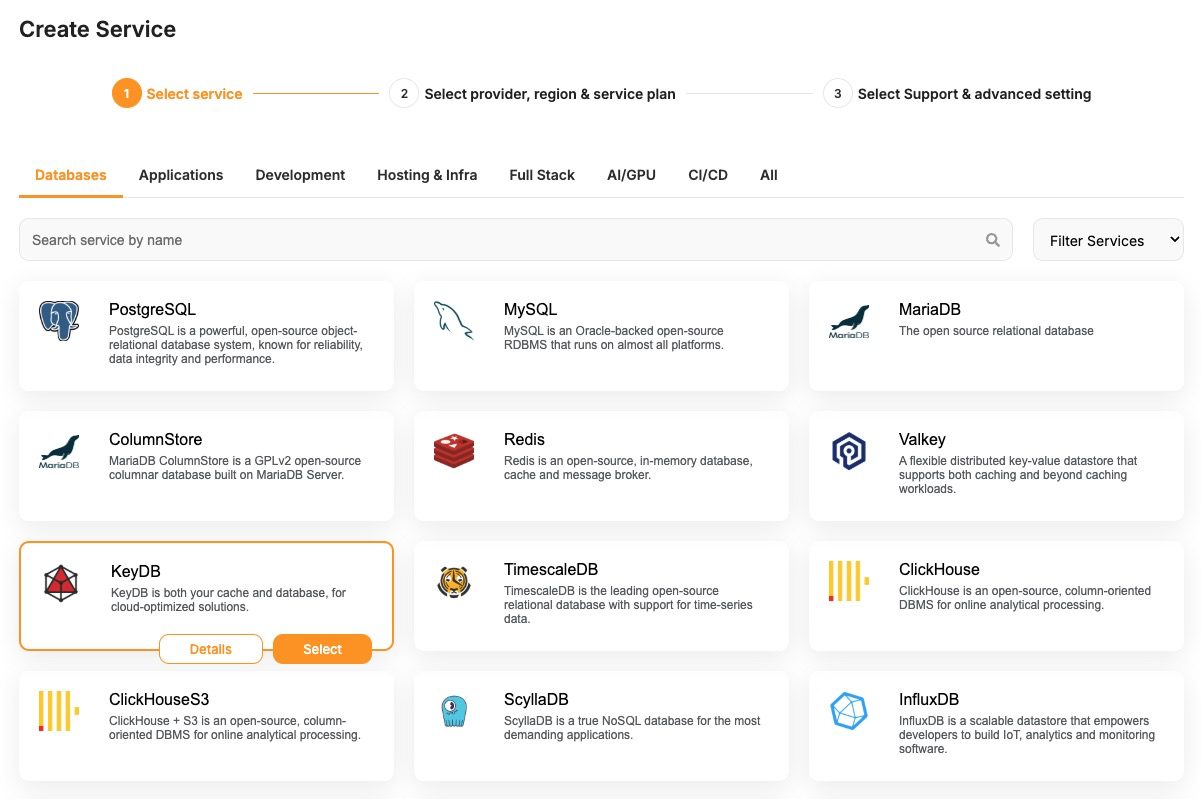The width and height of the screenshot is (1201, 799).
Task: Click the MySQL dolphin logo
Action: point(453,321)
